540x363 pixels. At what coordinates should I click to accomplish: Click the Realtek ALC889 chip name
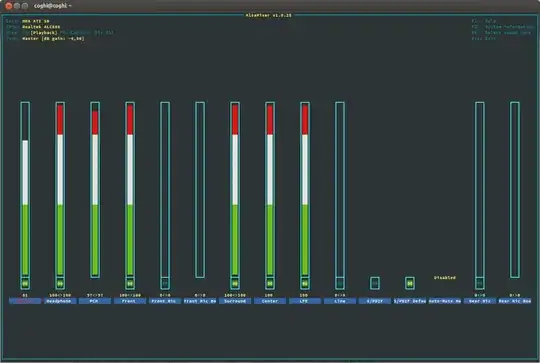click(41, 27)
